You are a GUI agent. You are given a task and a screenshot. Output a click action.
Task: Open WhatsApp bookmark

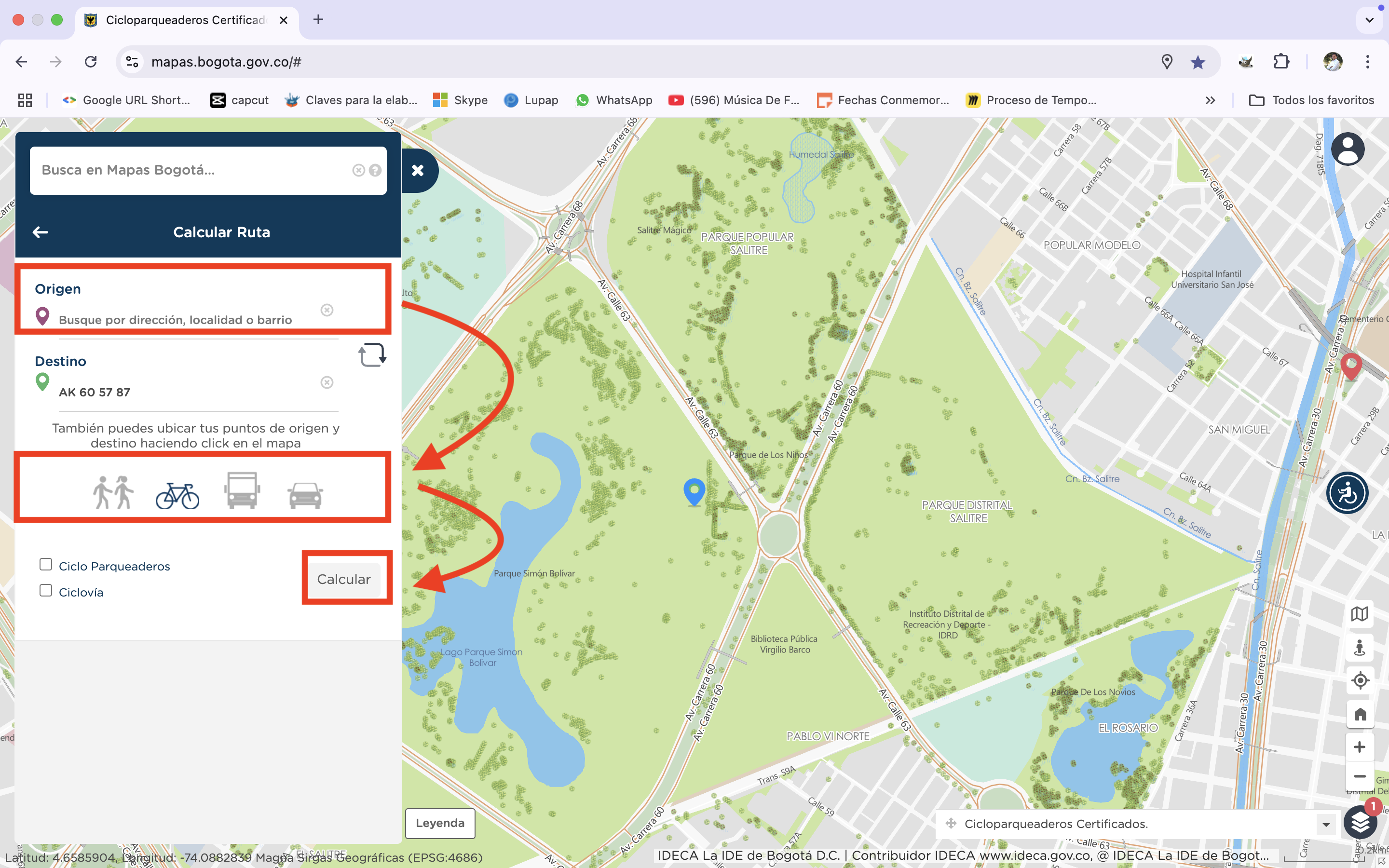click(x=613, y=100)
